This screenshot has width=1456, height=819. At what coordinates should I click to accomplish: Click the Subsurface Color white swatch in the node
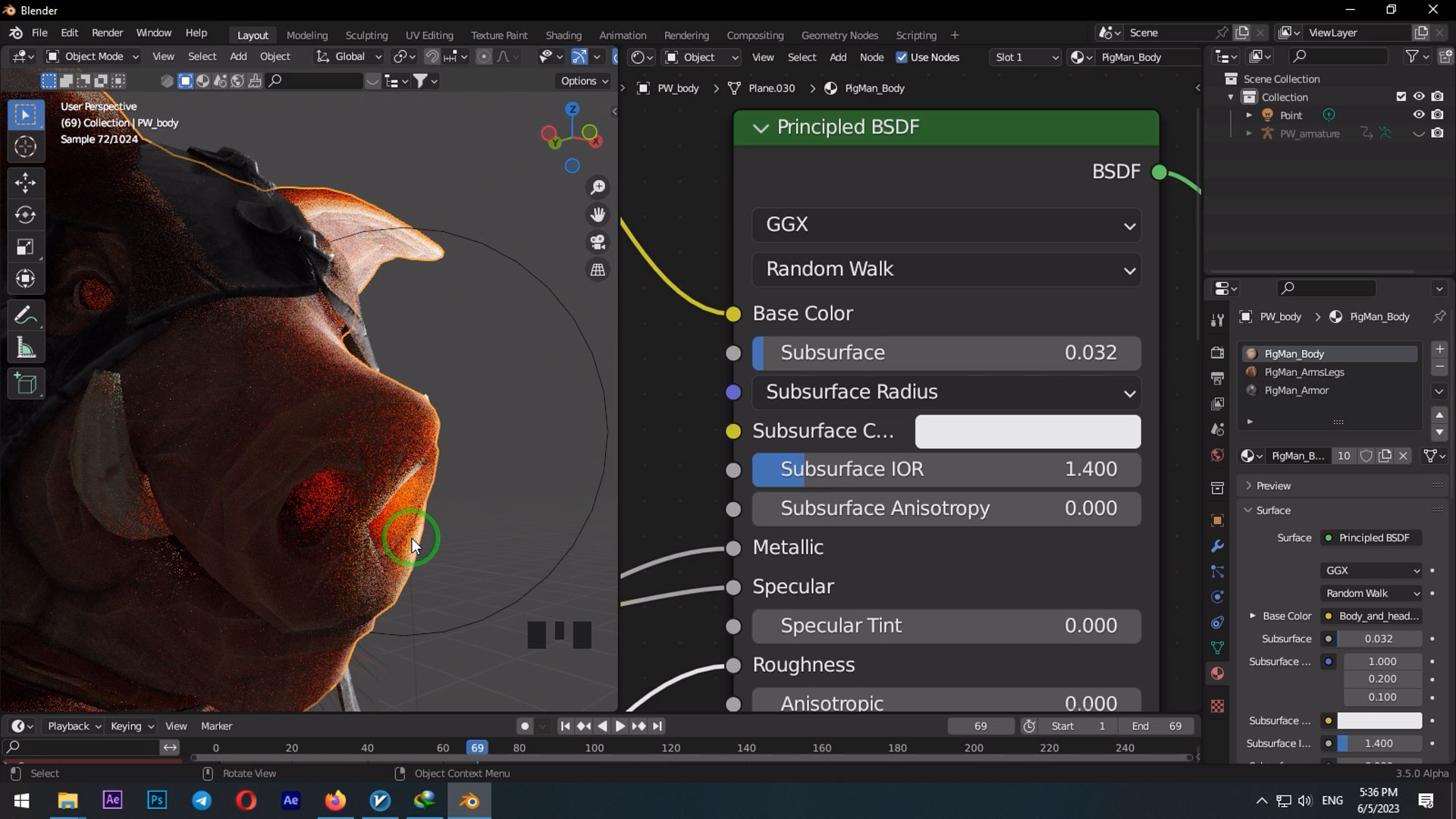click(x=1027, y=431)
